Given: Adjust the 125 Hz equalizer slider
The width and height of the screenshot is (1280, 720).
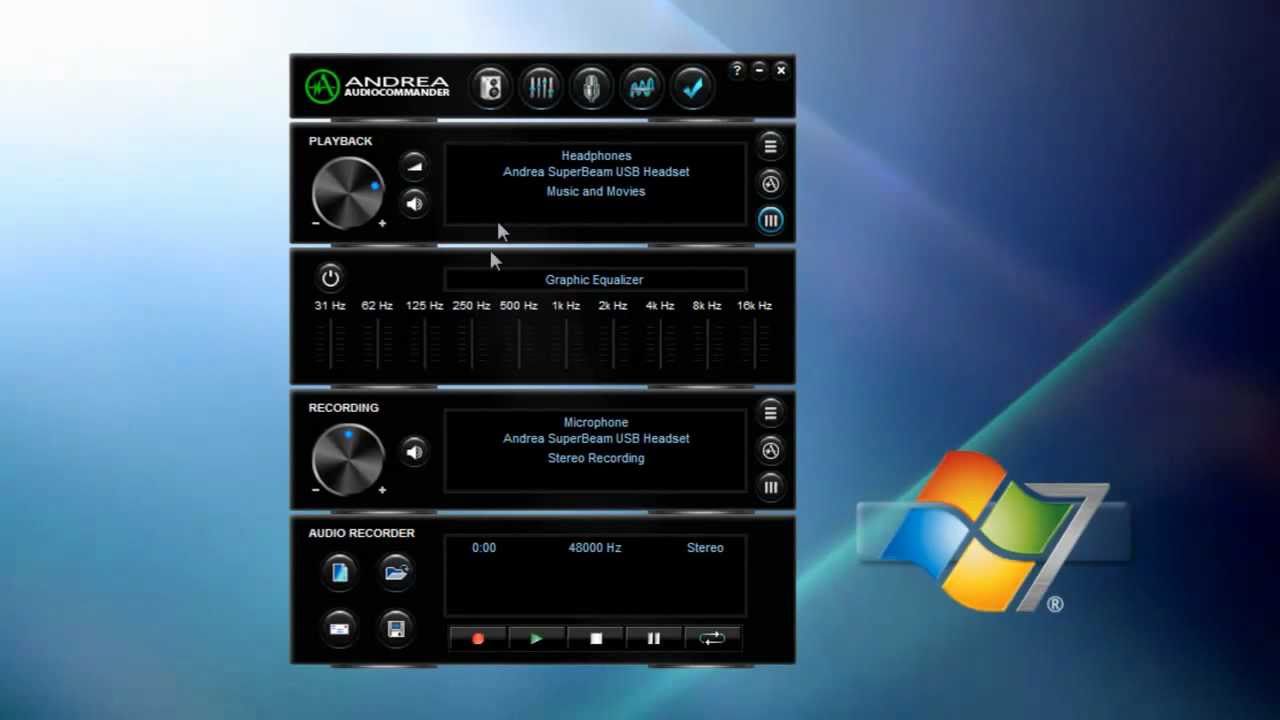Looking at the screenshot, I should click(424, 344).
